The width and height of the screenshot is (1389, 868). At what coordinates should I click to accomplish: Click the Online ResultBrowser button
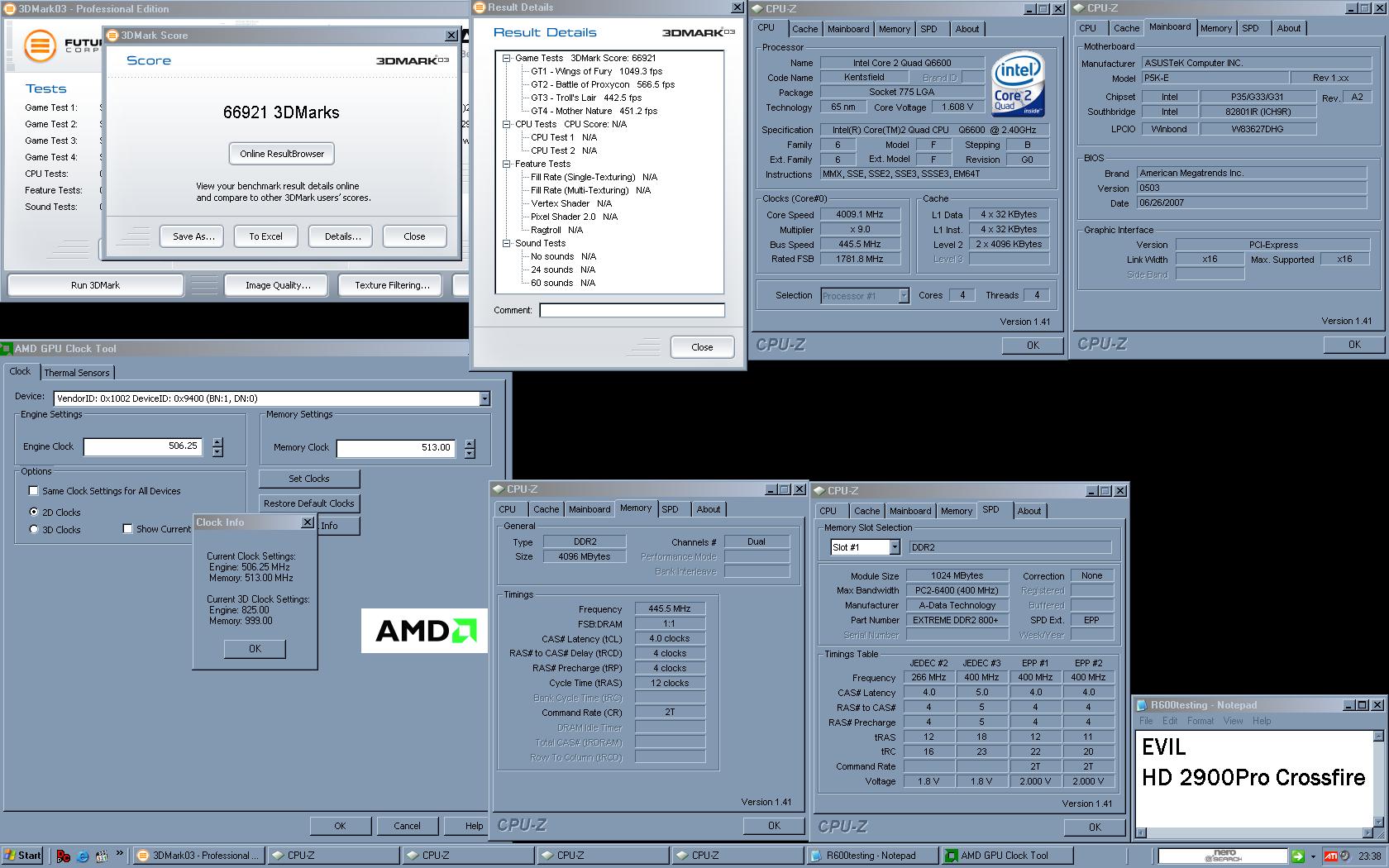pyautogui.click(x=282, y=154)
